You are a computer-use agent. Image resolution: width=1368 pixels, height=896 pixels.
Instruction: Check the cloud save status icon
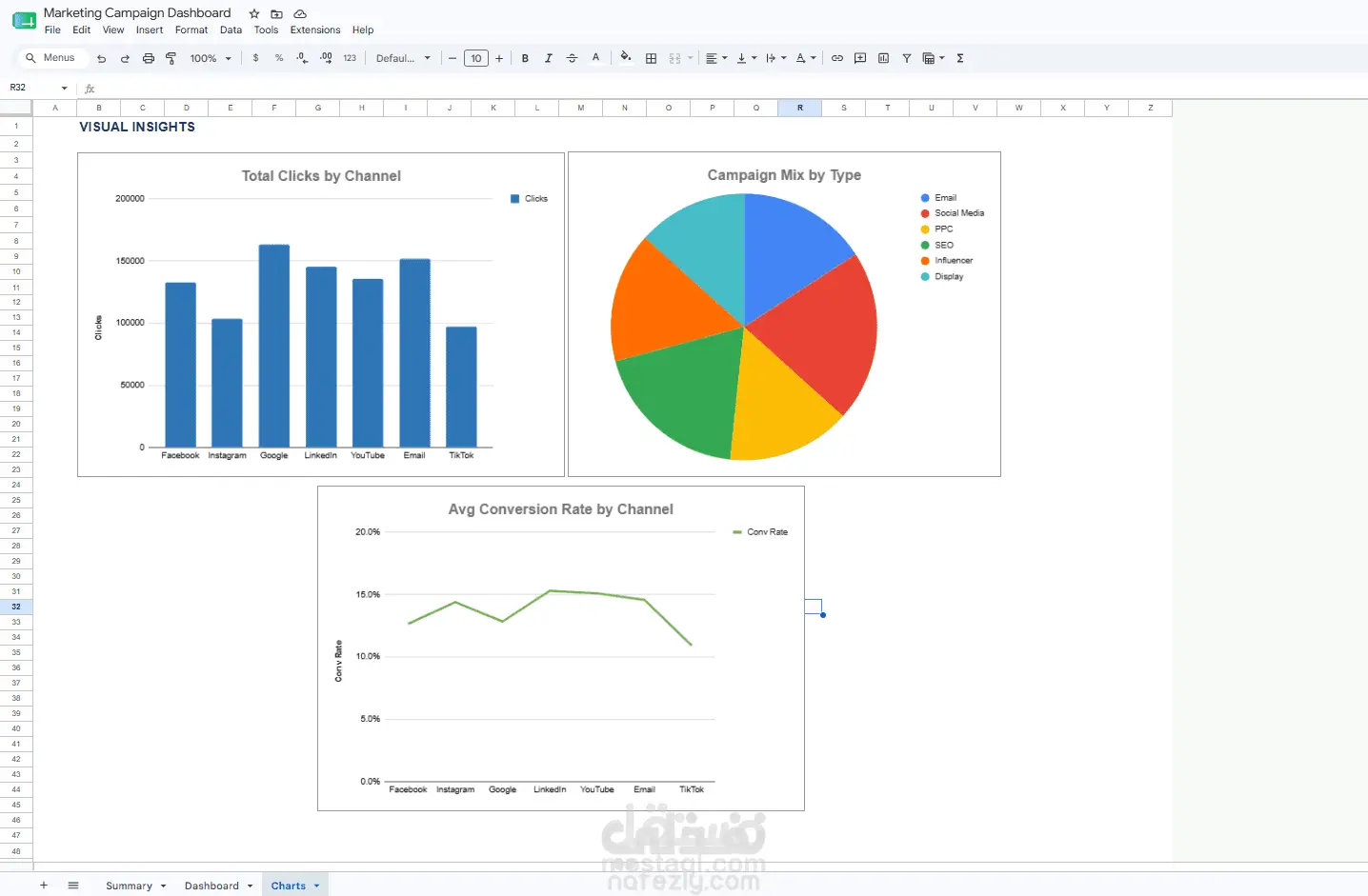point(300,14)
